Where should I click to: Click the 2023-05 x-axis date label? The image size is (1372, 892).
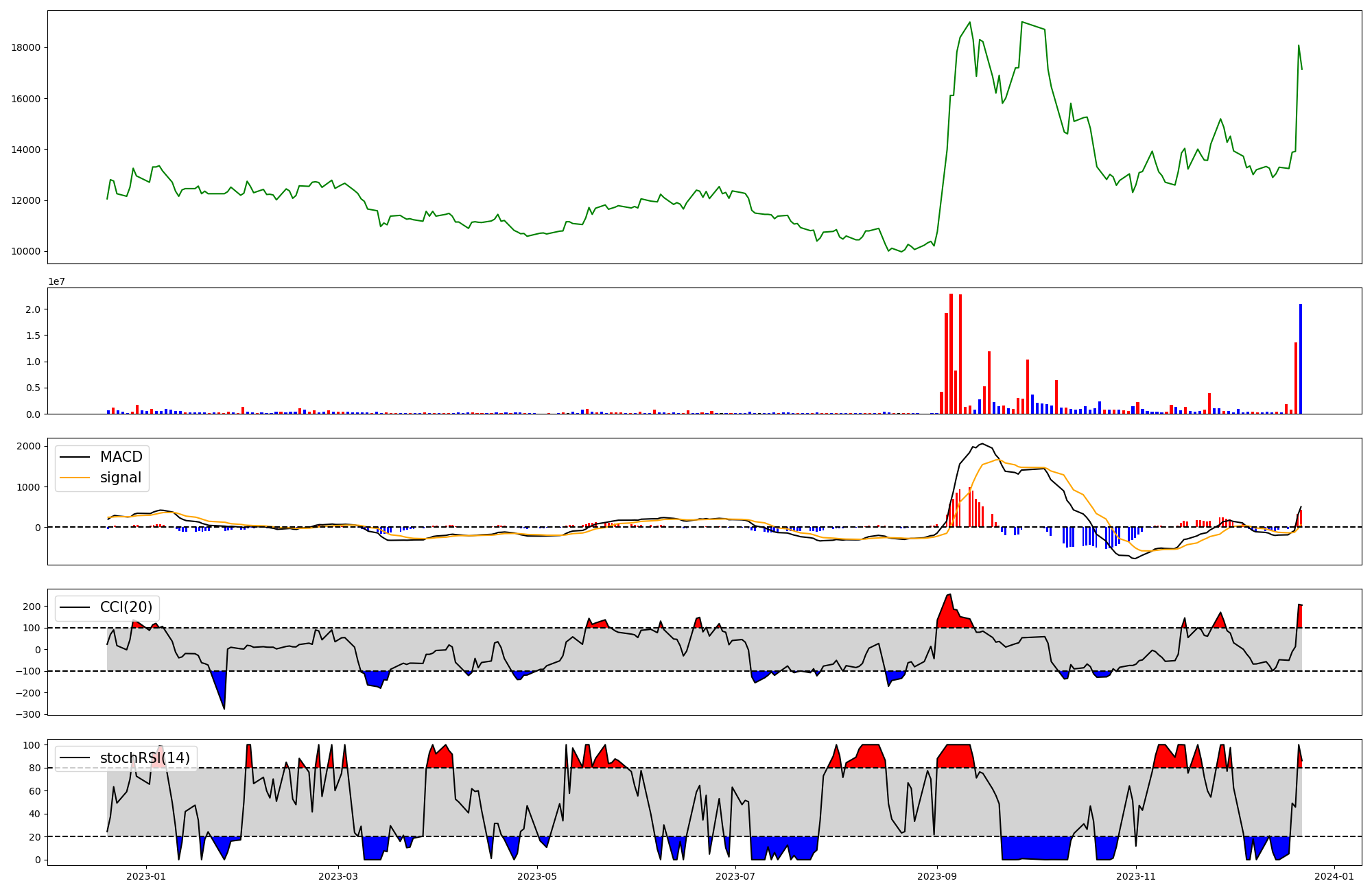click(537, 876)
